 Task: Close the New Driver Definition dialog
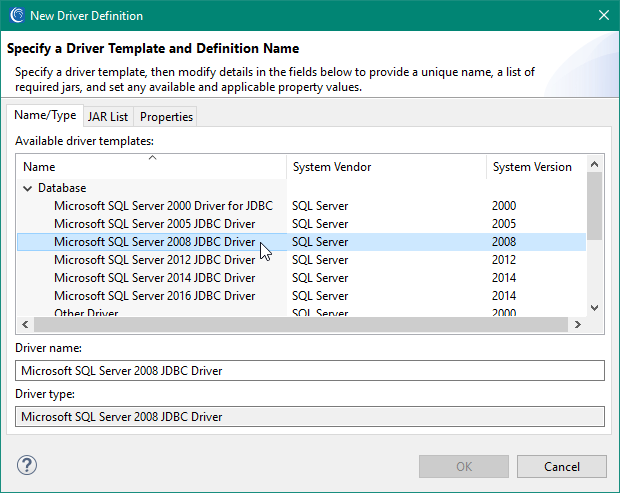pos(604,15)
